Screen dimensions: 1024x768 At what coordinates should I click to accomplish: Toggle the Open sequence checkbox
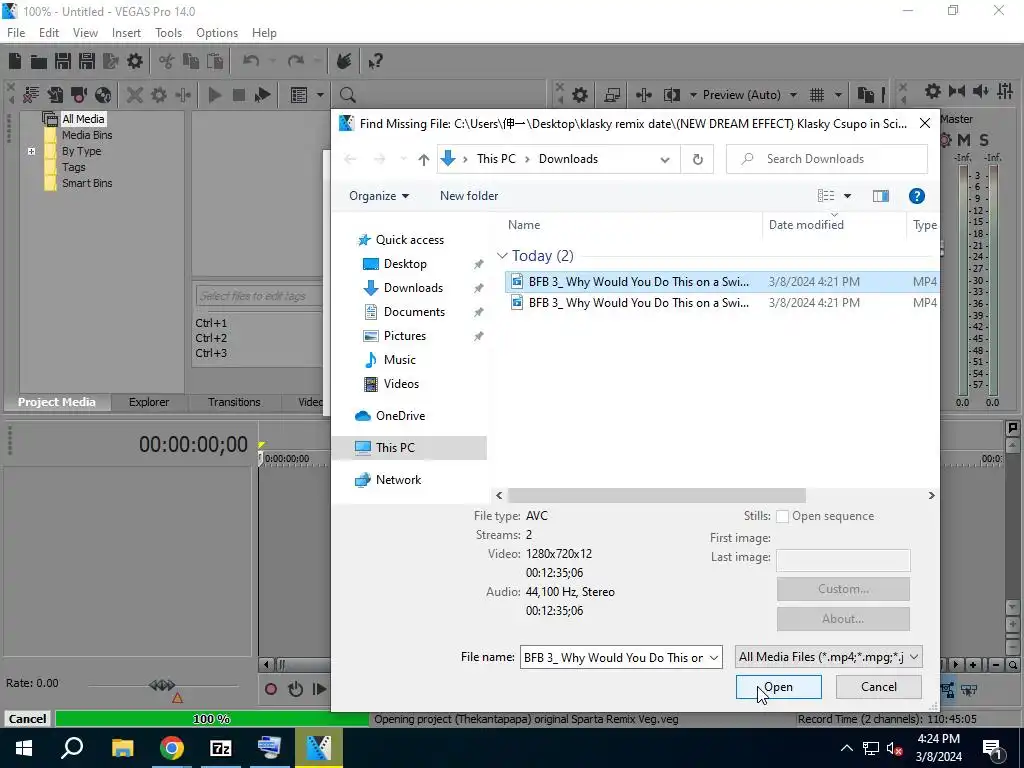coord(782,517)
